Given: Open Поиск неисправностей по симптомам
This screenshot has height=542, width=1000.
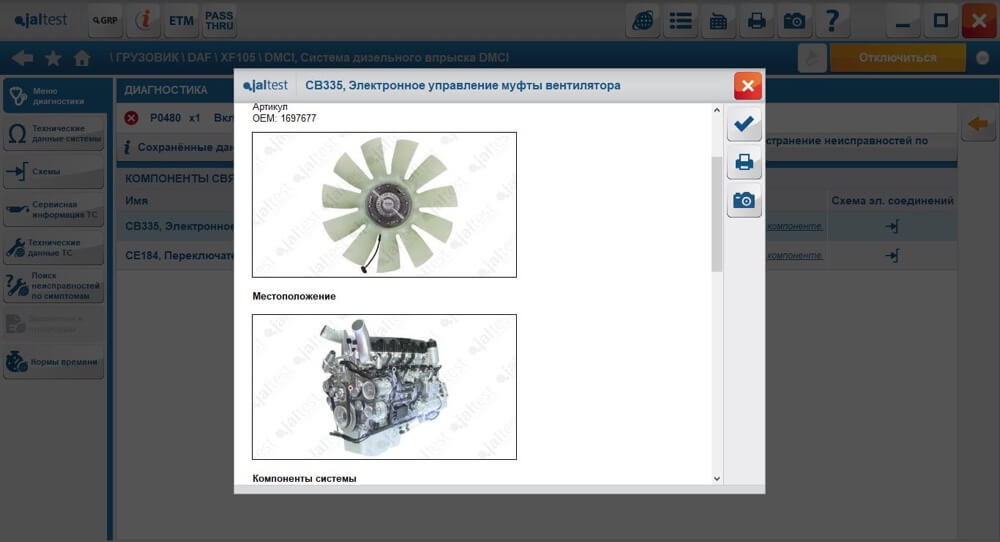Looking at the screenshot, I should 54,286.
